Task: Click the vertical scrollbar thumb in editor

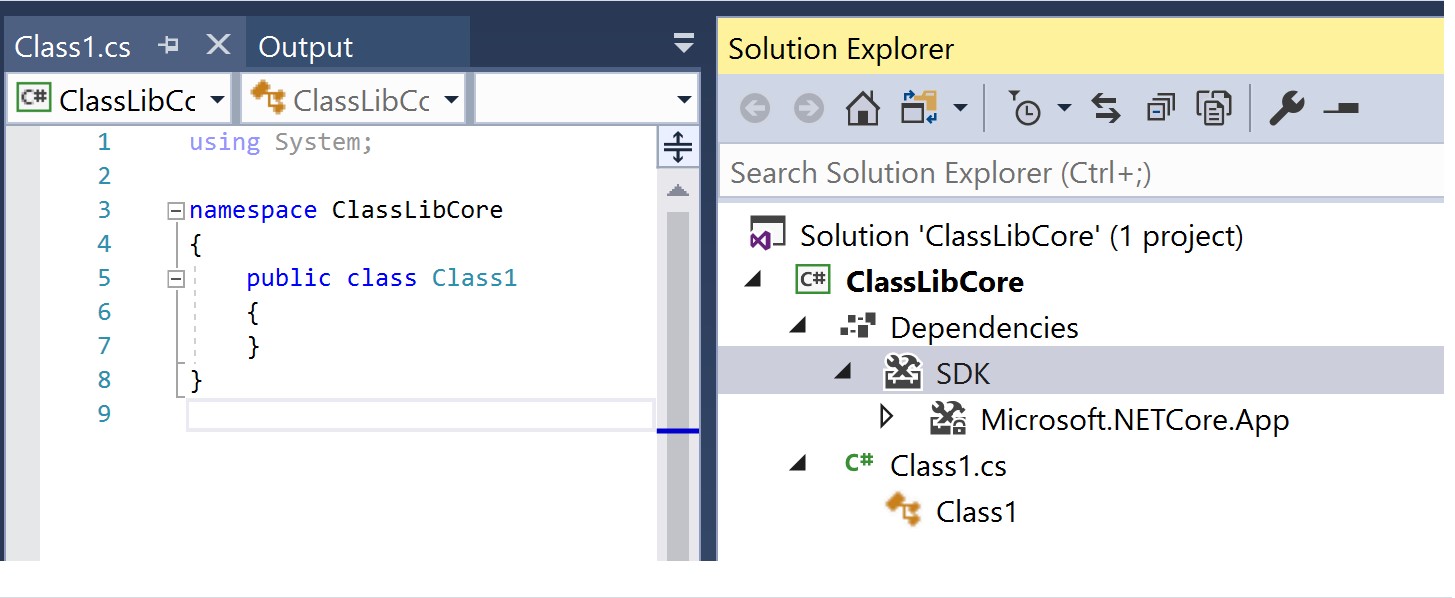Action: tap(678, 385)
